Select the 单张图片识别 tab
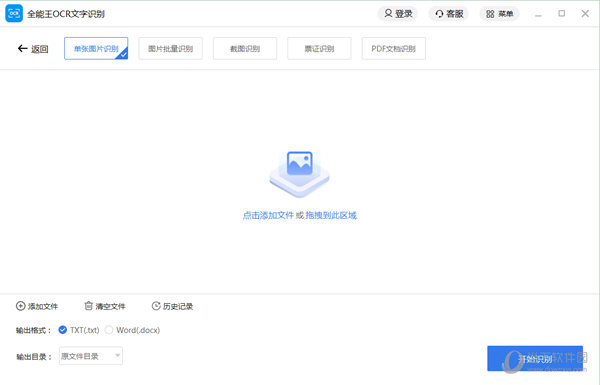The height and width of the screenshot is (385, 600). point(96,49)
